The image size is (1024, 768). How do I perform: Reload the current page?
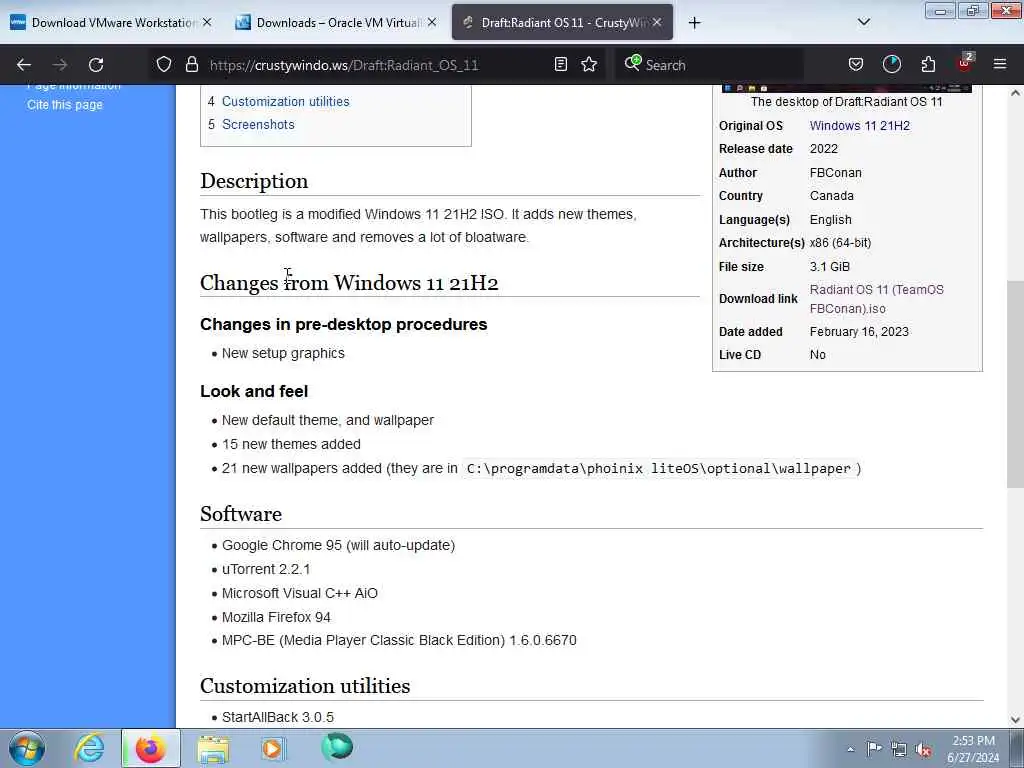[96, 65]
